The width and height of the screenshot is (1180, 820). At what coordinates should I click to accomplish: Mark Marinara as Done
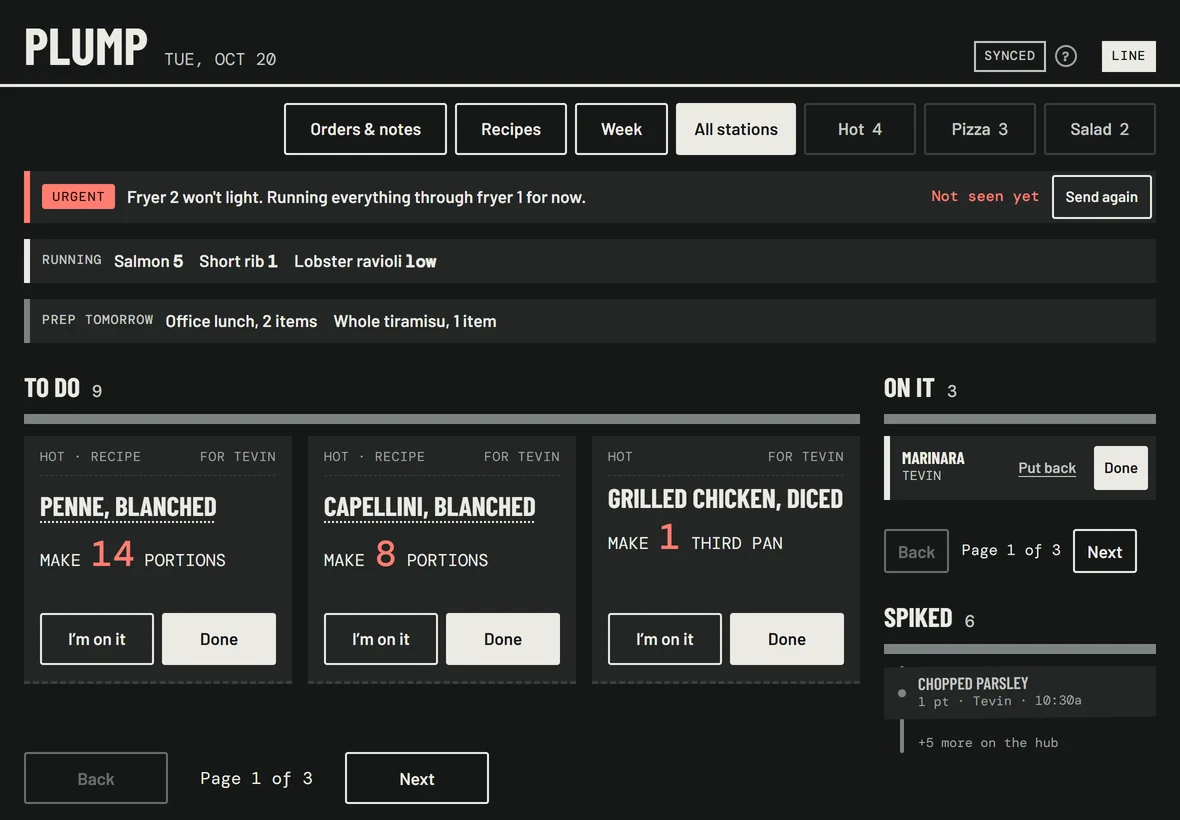pyautogui.click(x=1121, y=468)
